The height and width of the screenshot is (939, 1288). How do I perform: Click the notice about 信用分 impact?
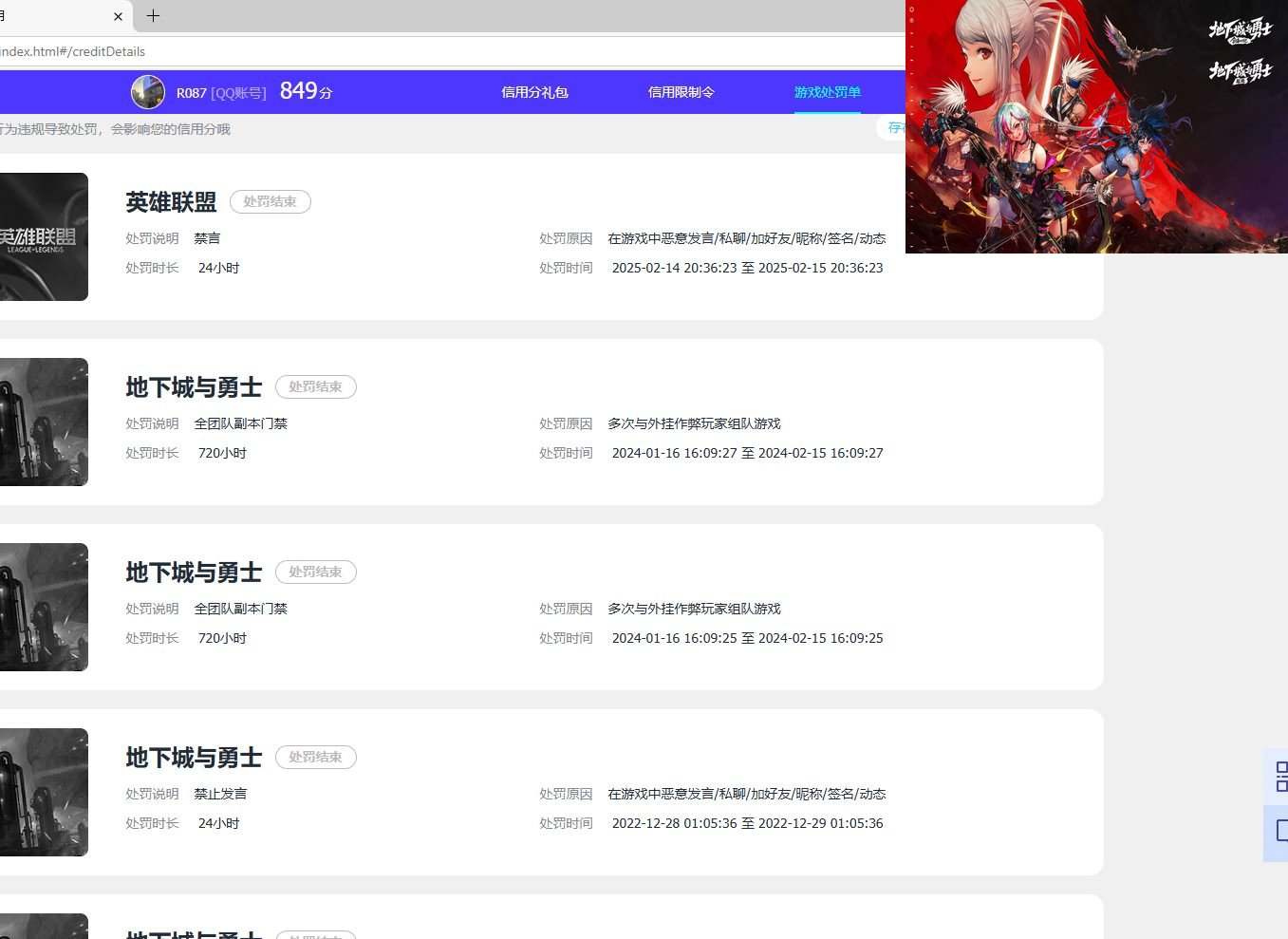point(115,129)
